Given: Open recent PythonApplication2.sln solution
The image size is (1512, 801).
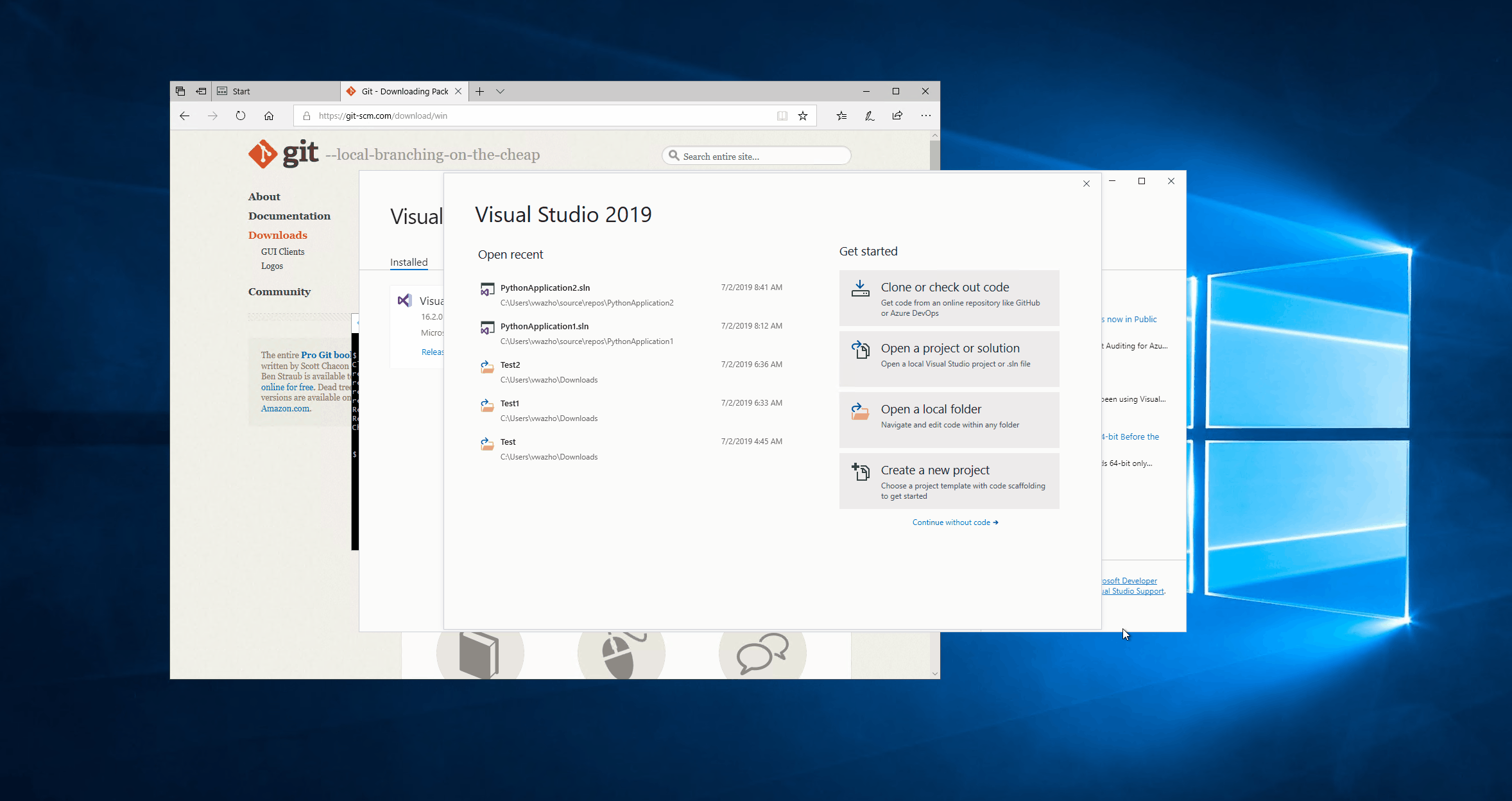Looking at the screenshot, I should 545,288.
